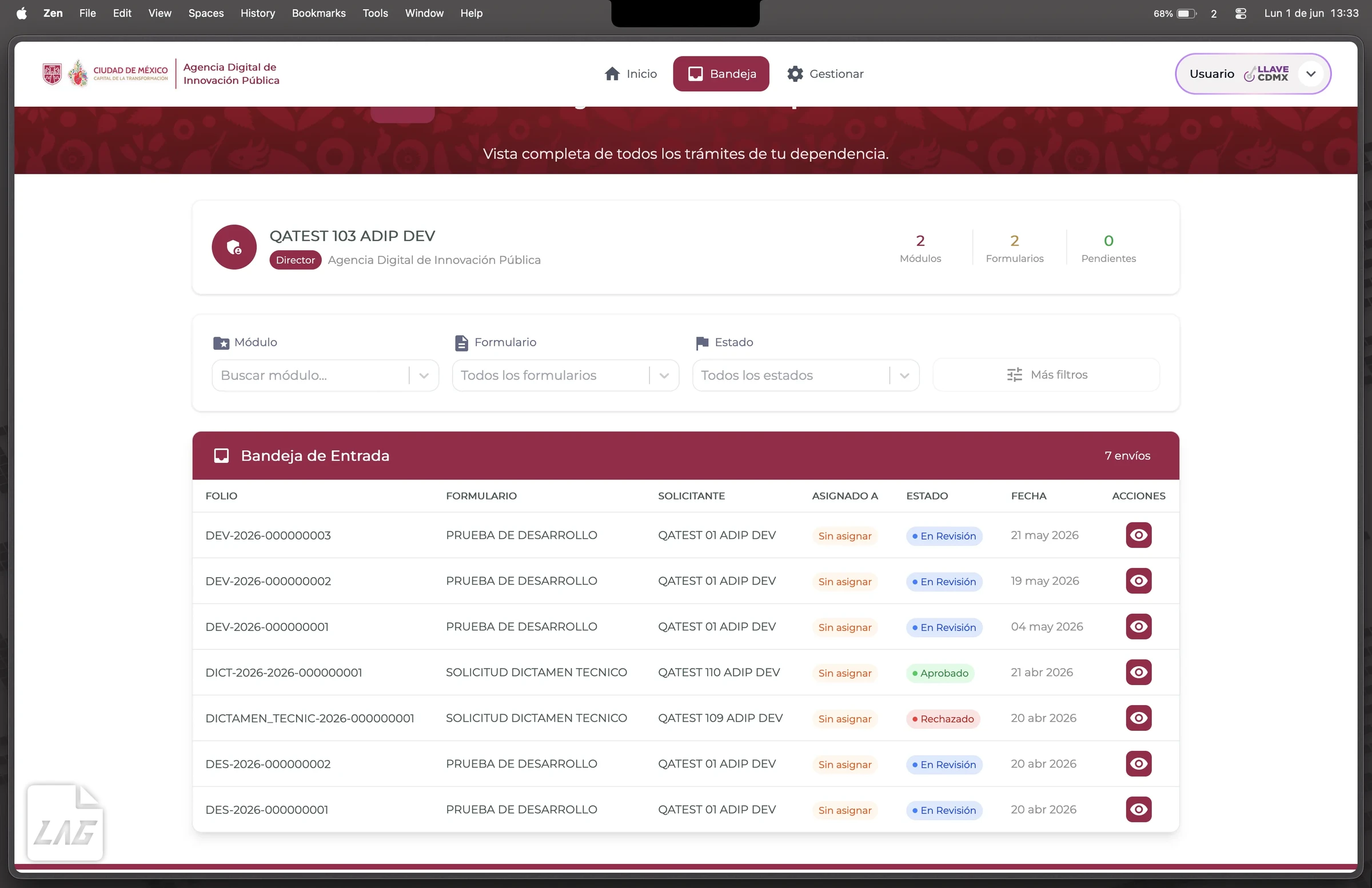Open the History menu

click(x=257, y=13)
